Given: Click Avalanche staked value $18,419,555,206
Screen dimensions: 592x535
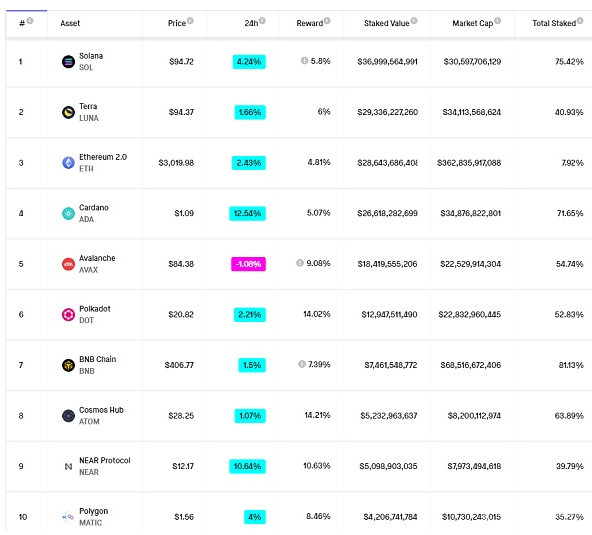Looking at the screenshot, I should pos(387,264).
